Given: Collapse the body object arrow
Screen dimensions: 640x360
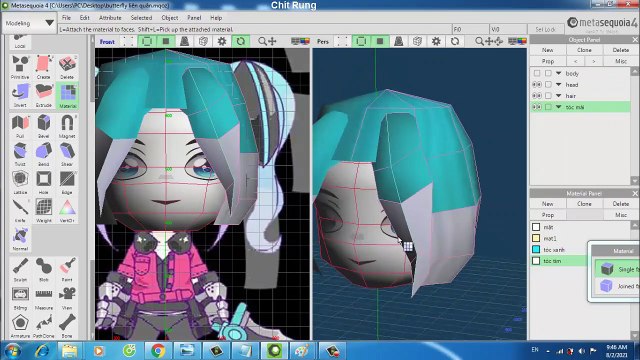Looking at the screenshot, I should tap(558, 73).
